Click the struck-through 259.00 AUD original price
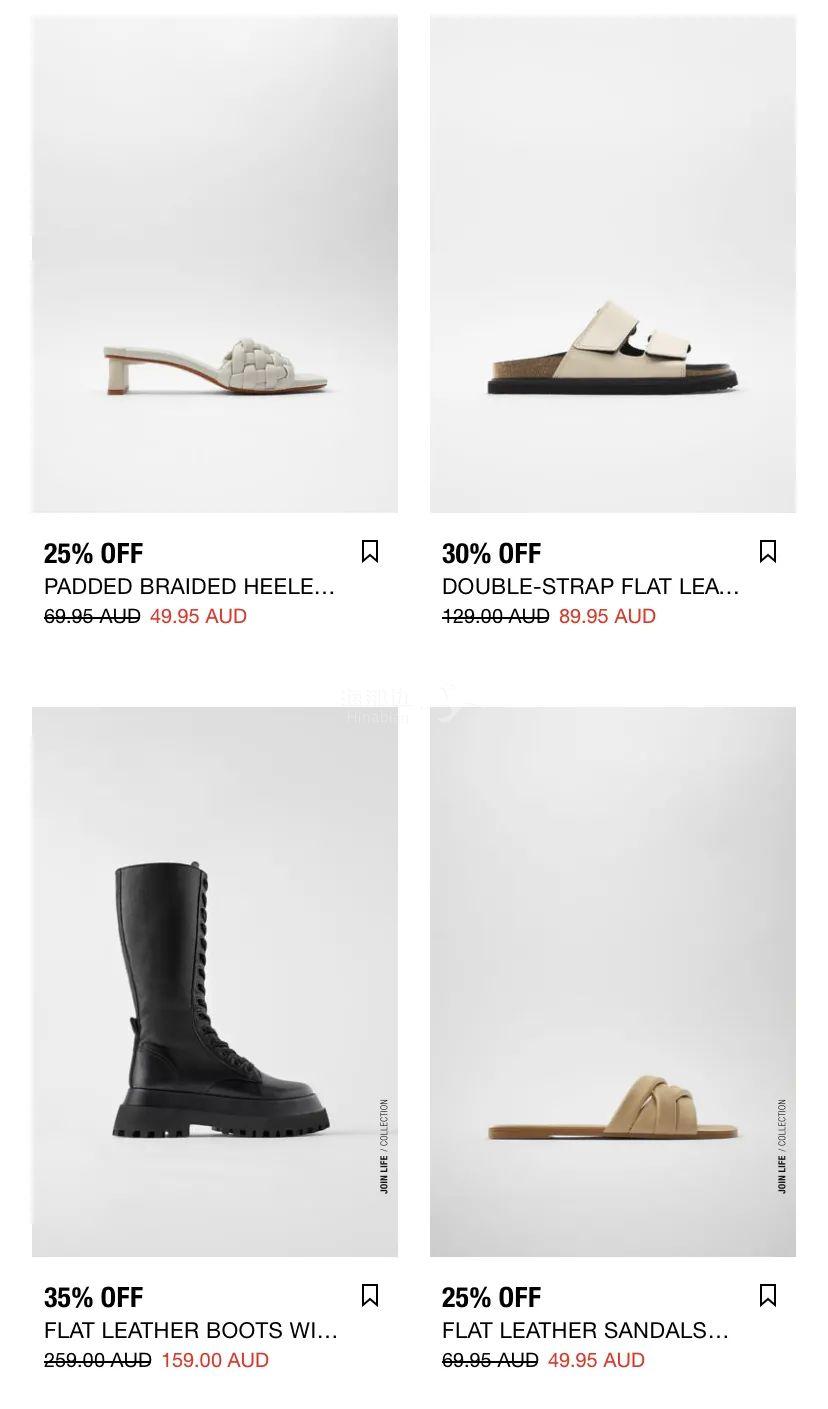 pos(98,1360)
